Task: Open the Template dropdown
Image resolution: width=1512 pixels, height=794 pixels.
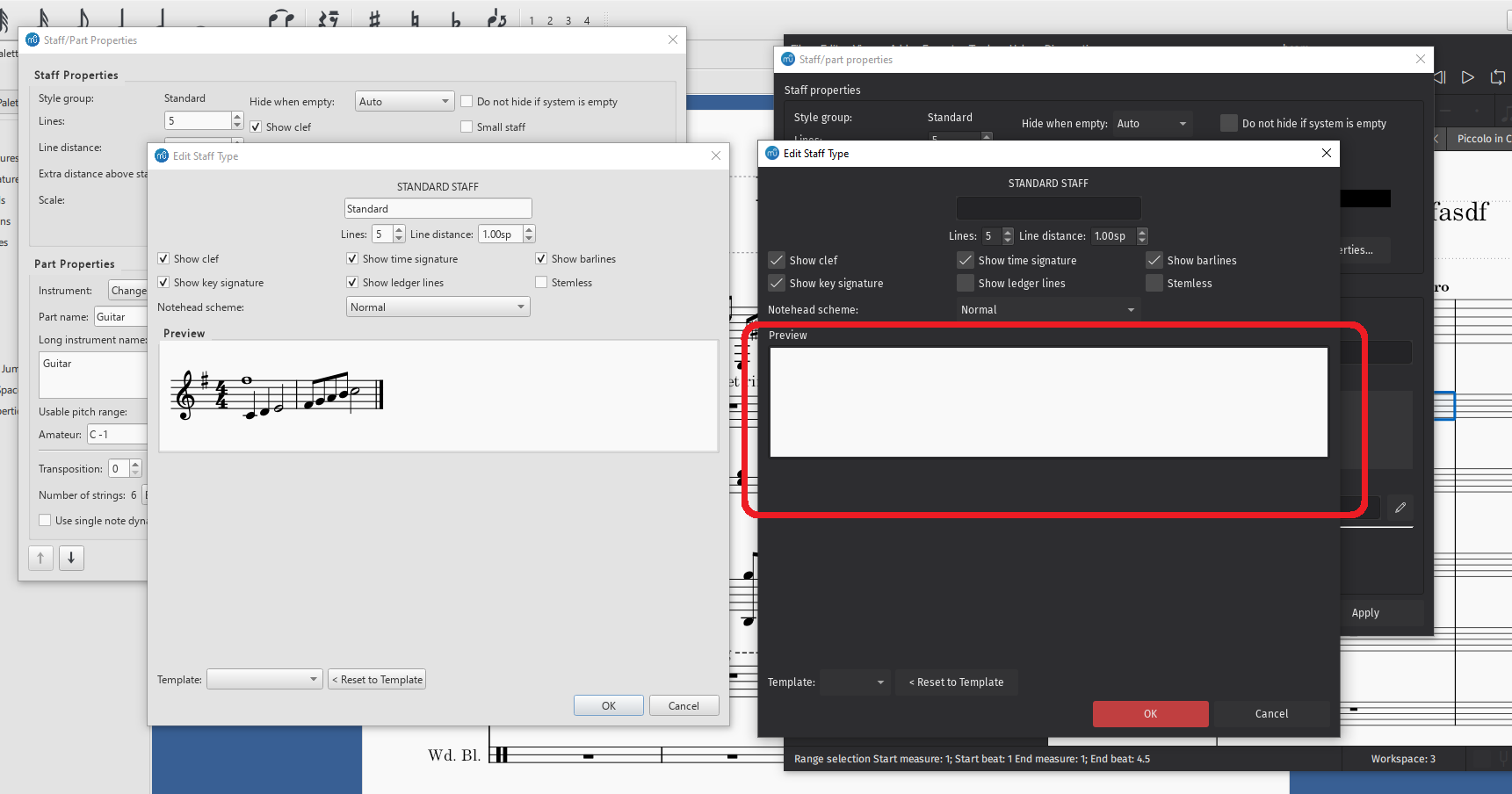Action: (x=264, y=678)
